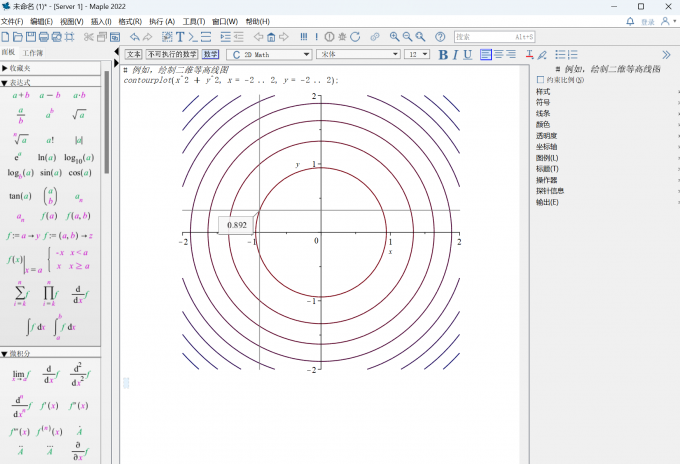Viewport: 680px width, 464px height.
Task: Collapse the left palette pane arrow
Action: click(116, 52)
